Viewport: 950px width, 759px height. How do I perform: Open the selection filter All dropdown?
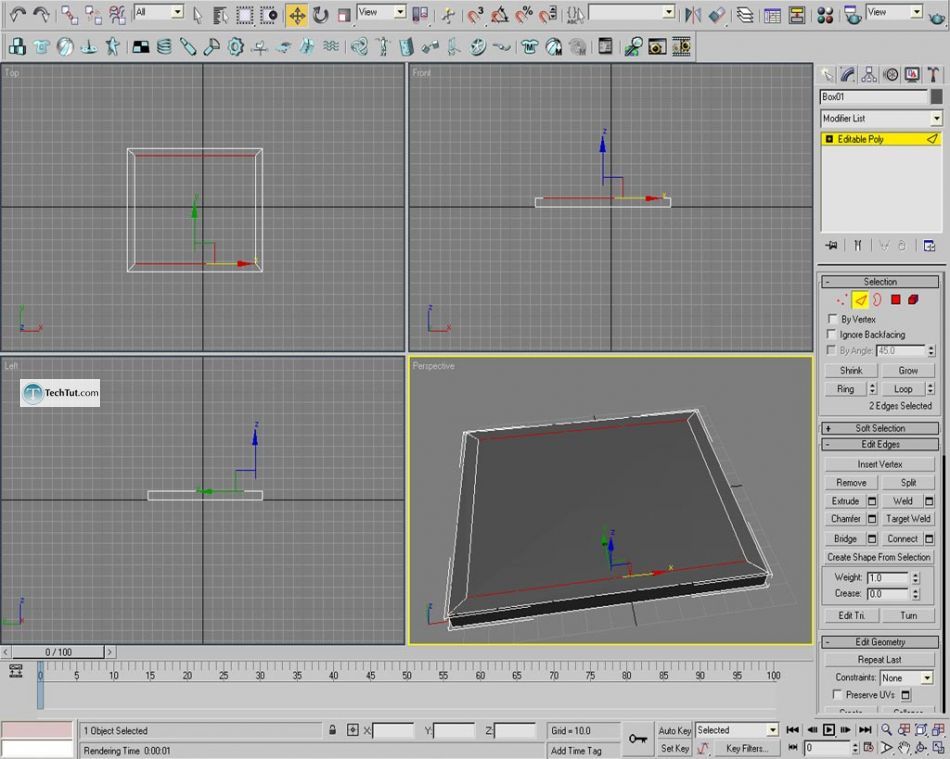point(159,12)
